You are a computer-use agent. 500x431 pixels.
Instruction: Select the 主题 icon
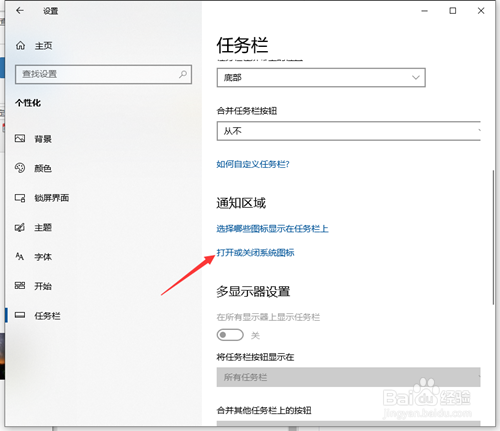click(20, 227)
